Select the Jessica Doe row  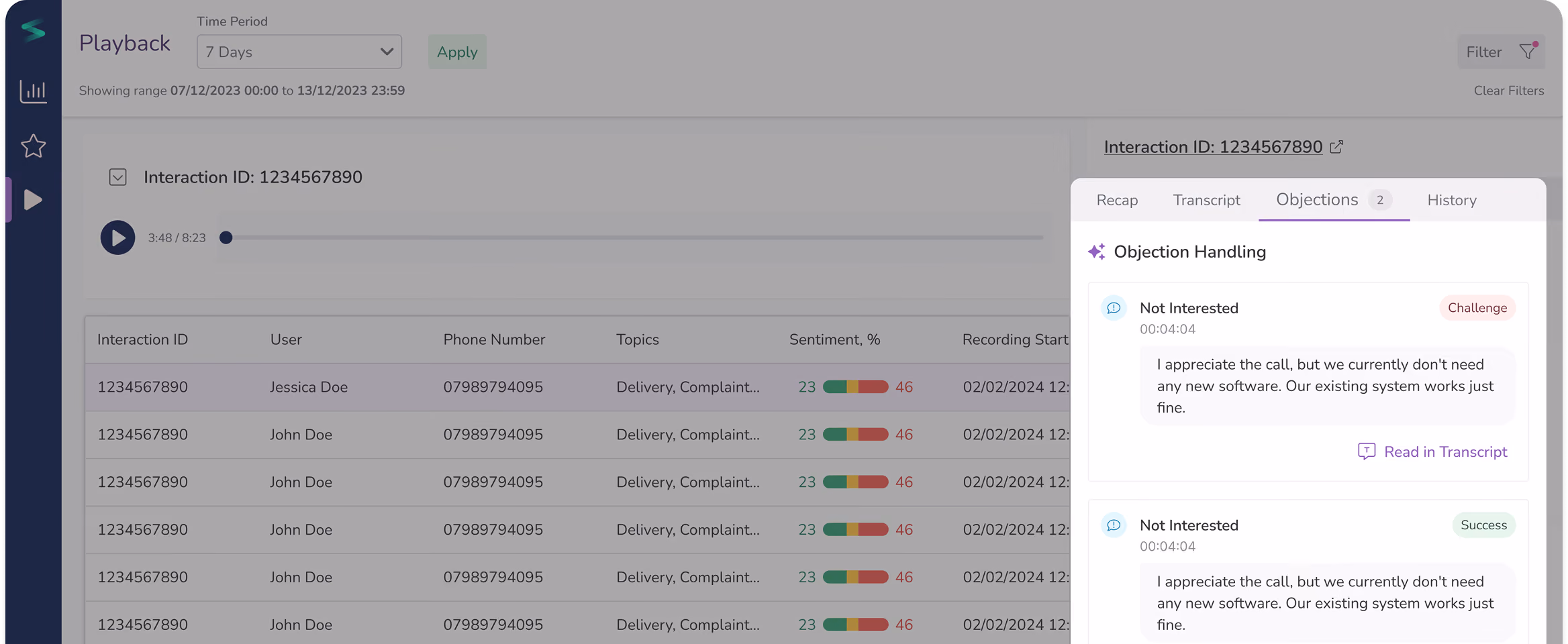pyautogui.click(x=577, y=387)
